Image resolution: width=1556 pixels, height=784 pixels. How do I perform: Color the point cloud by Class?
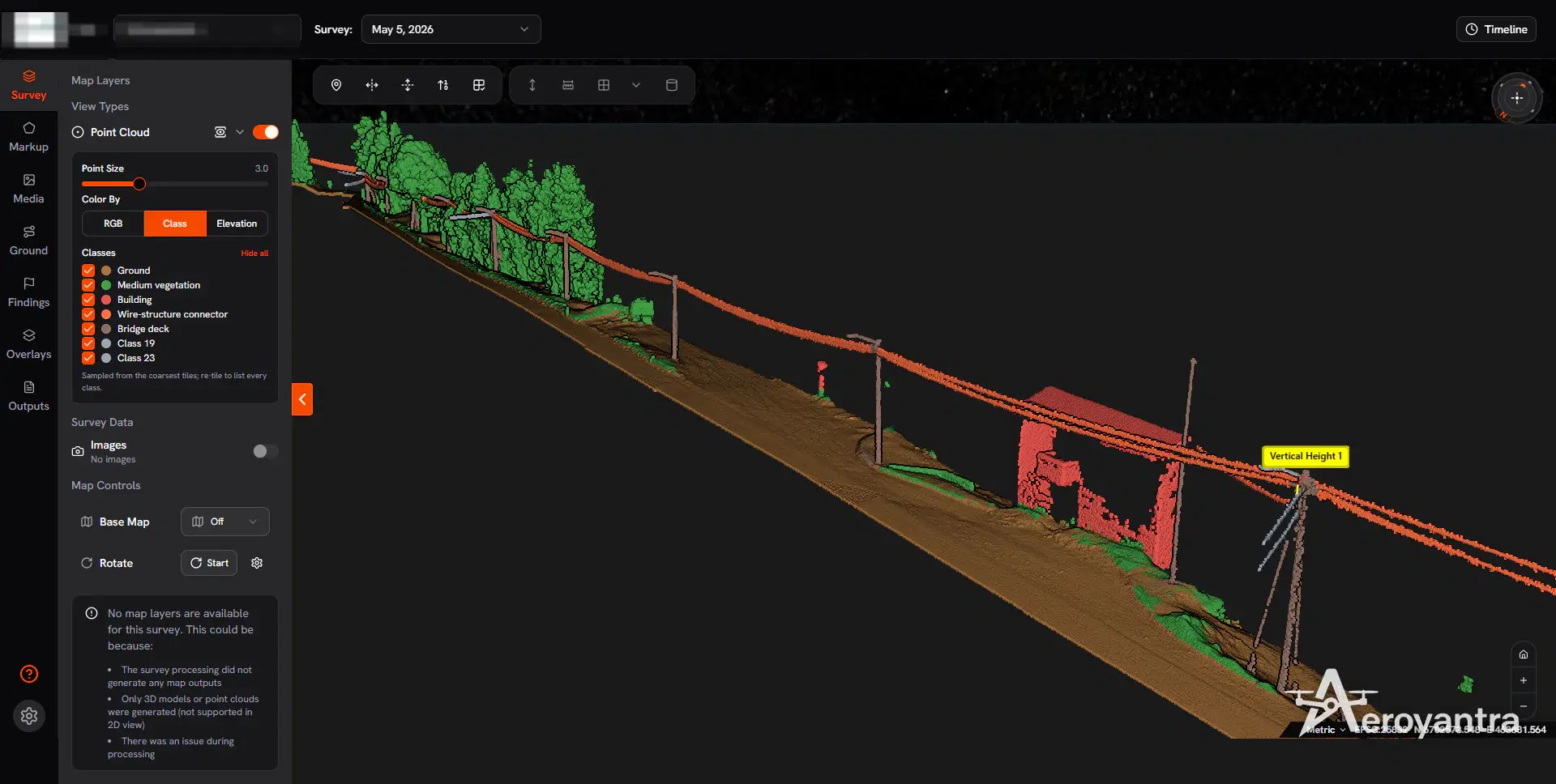[175, 224]
